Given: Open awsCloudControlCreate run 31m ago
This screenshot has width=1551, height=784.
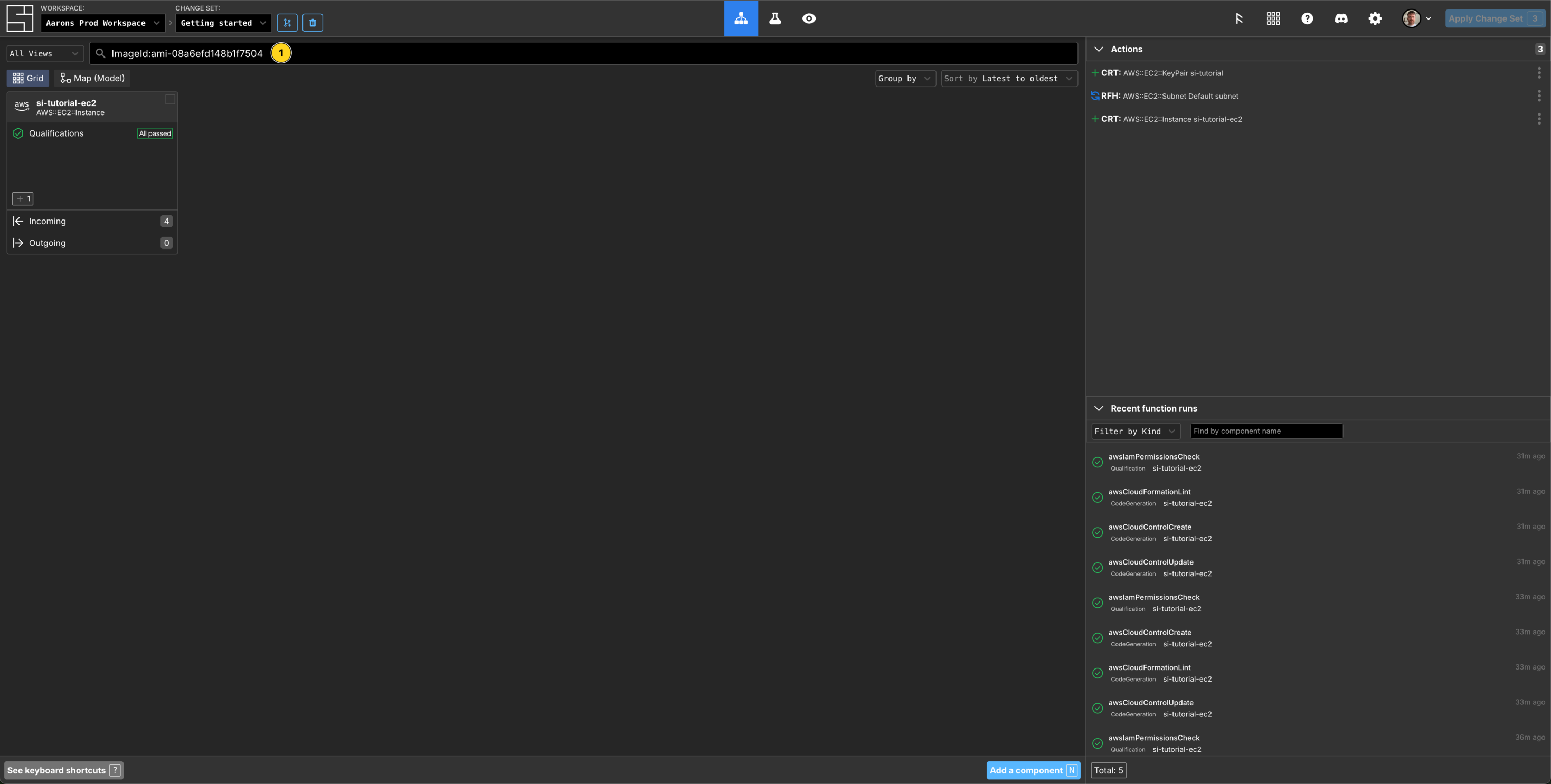Looking at the screenshot, I should (x=1319, y=533).
